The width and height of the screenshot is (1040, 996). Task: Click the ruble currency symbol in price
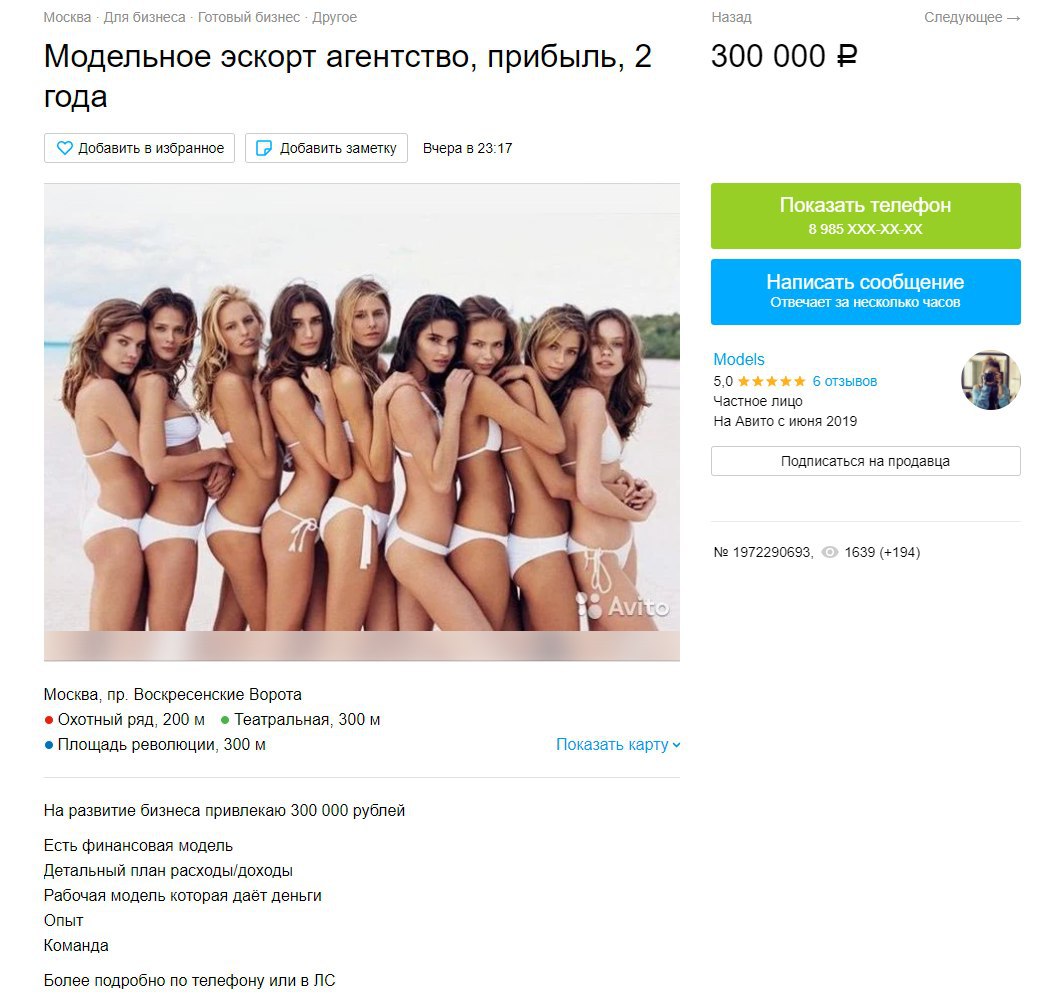coord(847,56)
